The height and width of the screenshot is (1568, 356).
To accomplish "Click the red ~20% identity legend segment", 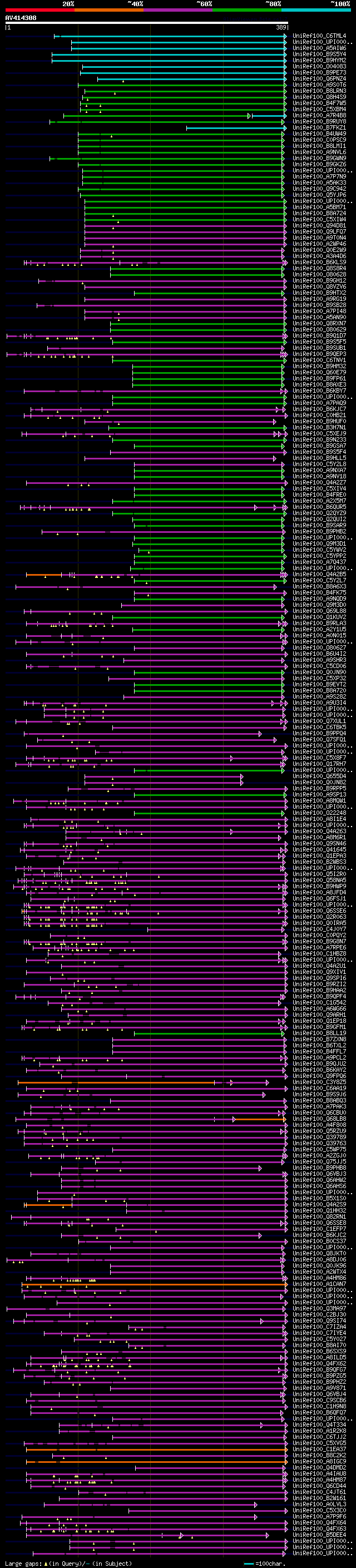I will 40,11.
